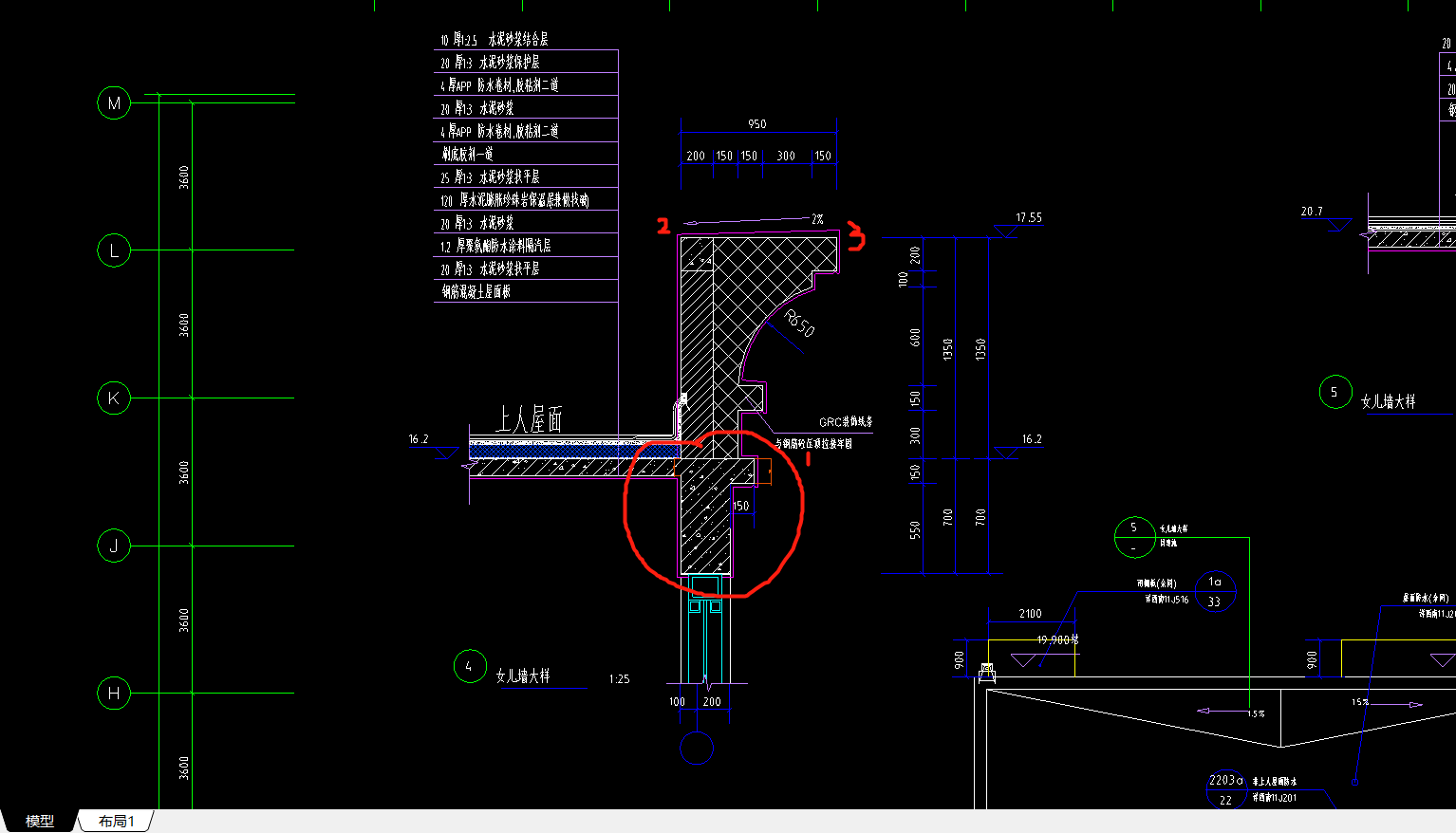The width and height of the screenshot is (1456, 833).
Task: Click the 950 overall dimension text
Action: click(x=756, y=124)
